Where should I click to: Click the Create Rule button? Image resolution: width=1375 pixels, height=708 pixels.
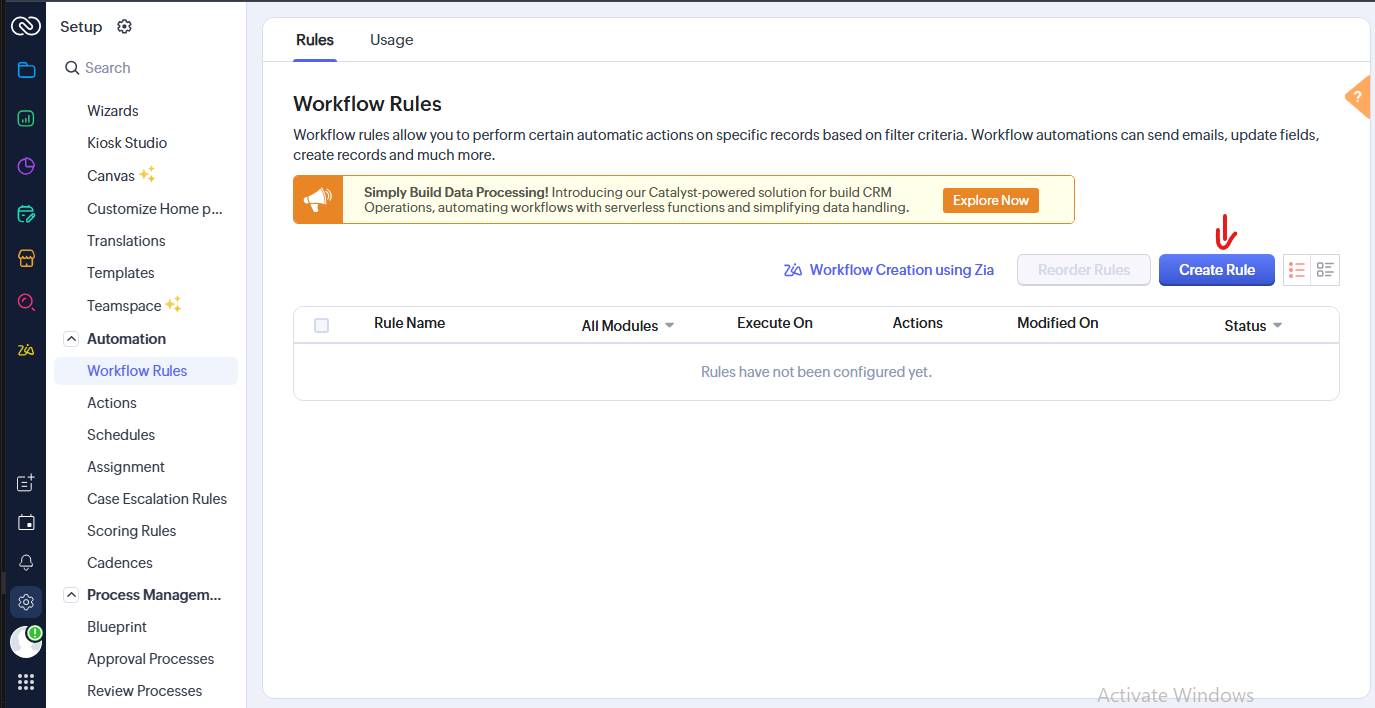[1216, 270]
